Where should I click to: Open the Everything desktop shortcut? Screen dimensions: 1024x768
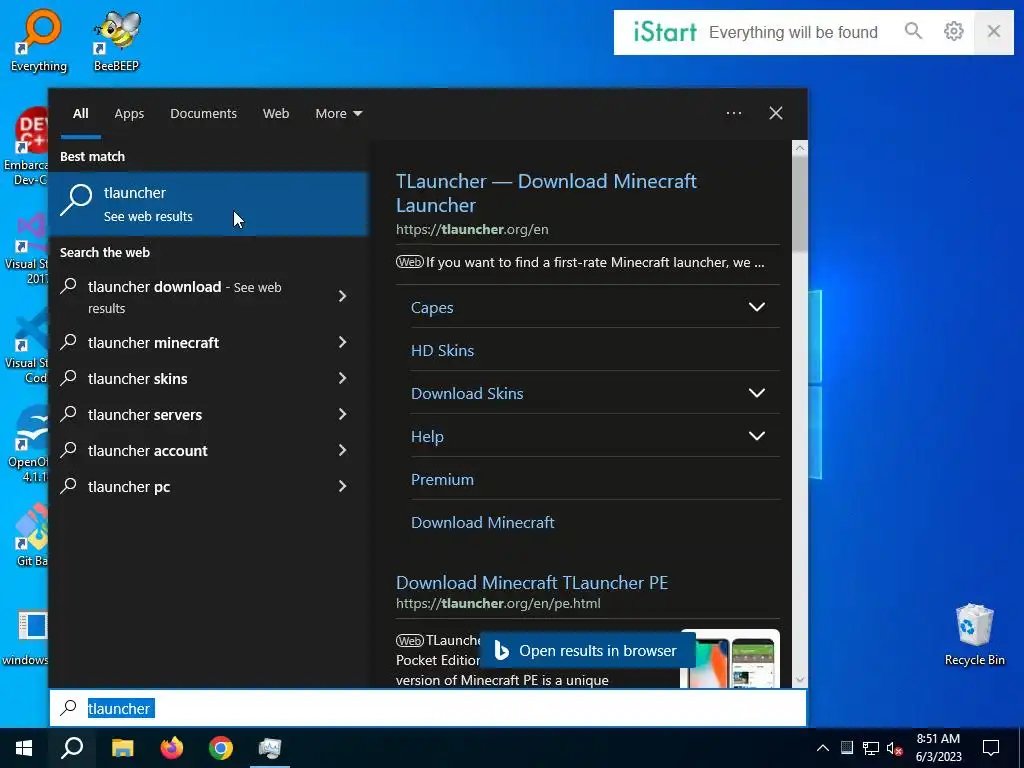coord(39,40)
